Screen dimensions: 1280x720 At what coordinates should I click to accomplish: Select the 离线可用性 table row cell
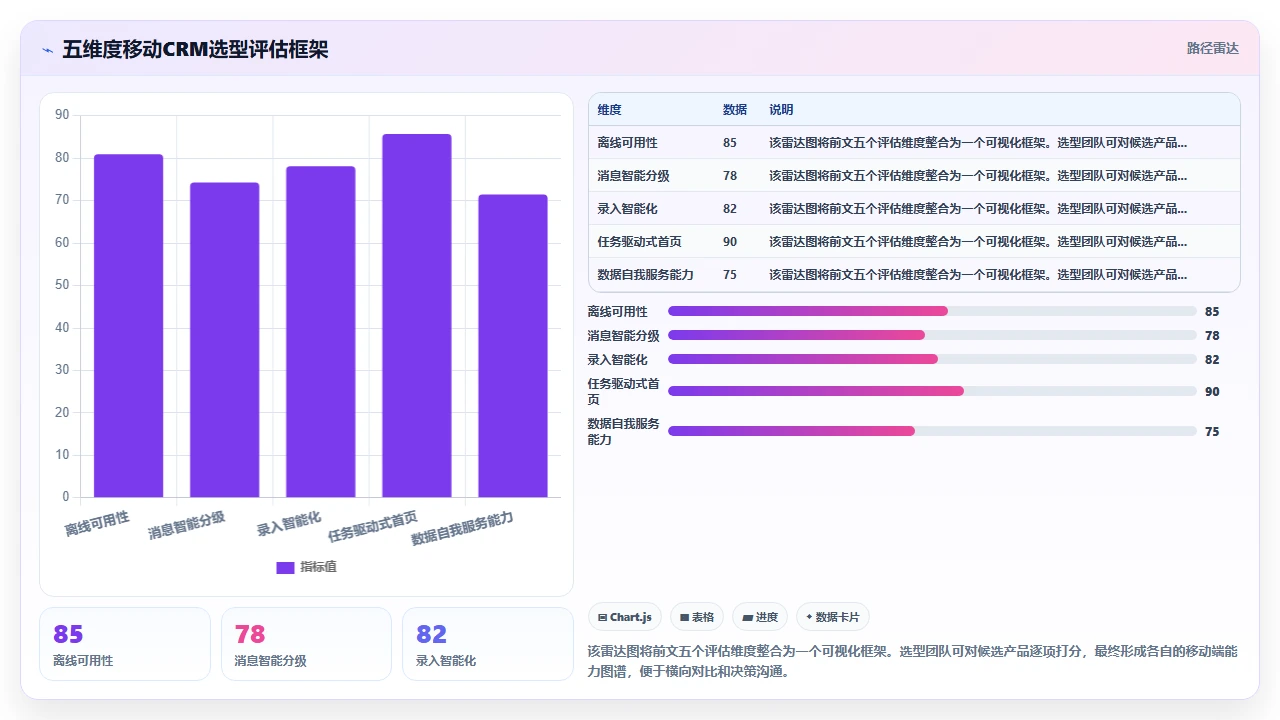[x=627, y=143]
